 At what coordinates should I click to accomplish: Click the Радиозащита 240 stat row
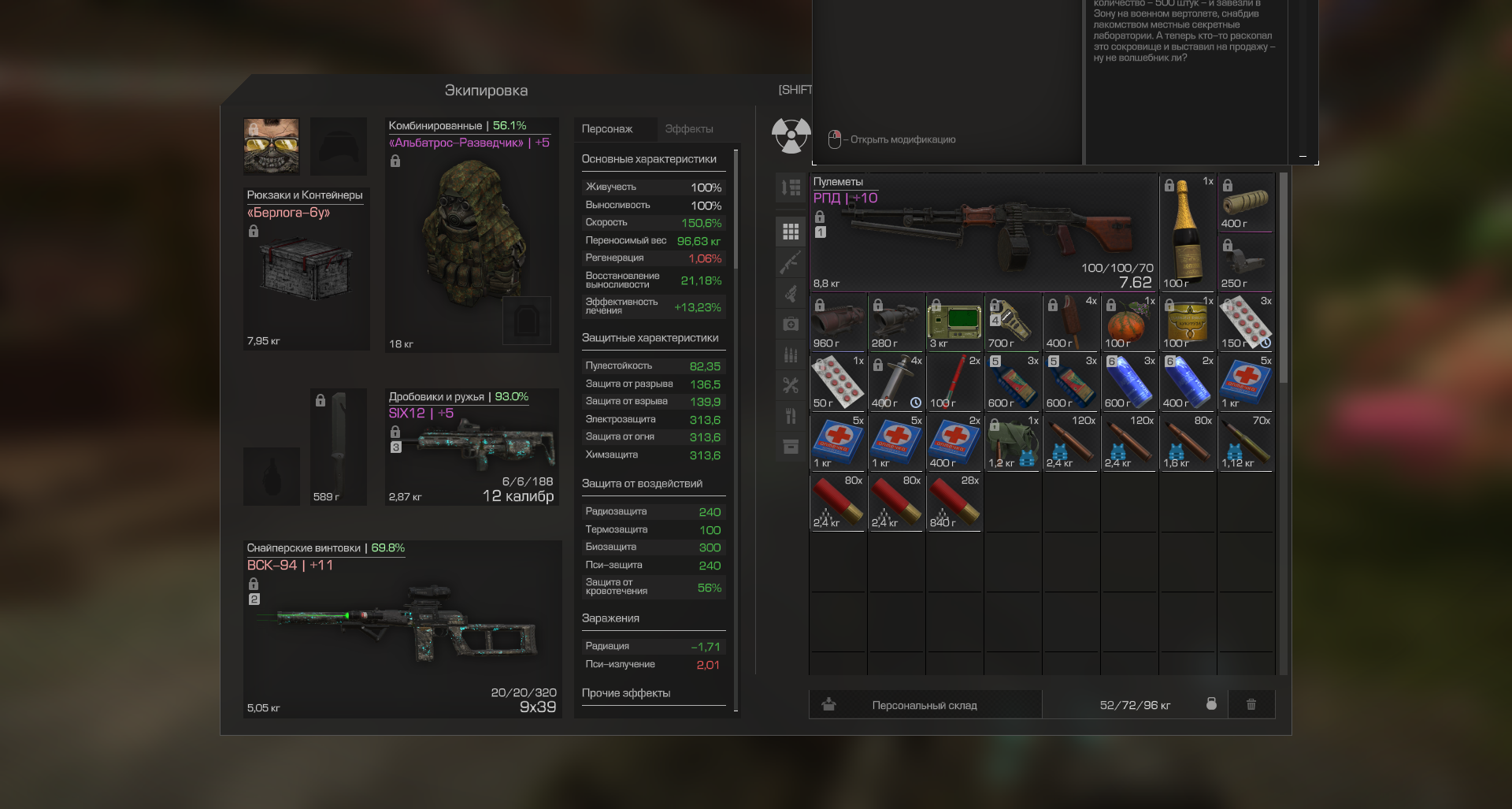coord(653,512)
